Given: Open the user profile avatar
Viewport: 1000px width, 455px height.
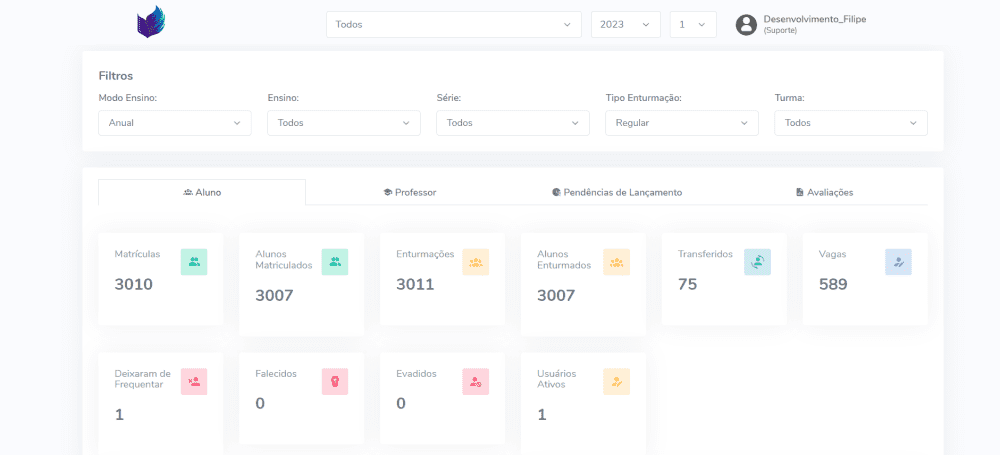Looking at the screenshot, I should coord(746,25).
